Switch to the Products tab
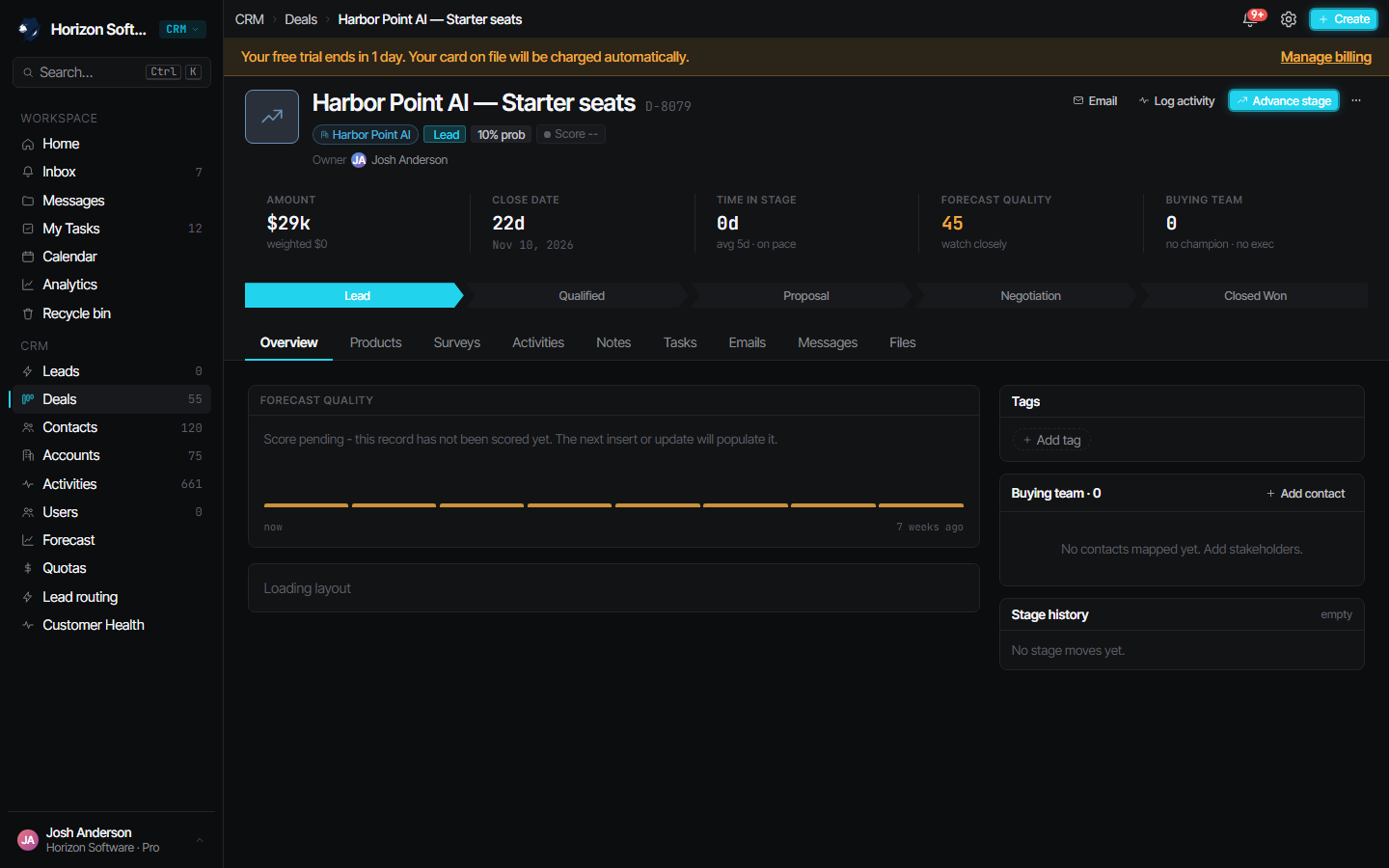Image resolution: width=1389 pixels, height=868 pixels. [375, 342]
